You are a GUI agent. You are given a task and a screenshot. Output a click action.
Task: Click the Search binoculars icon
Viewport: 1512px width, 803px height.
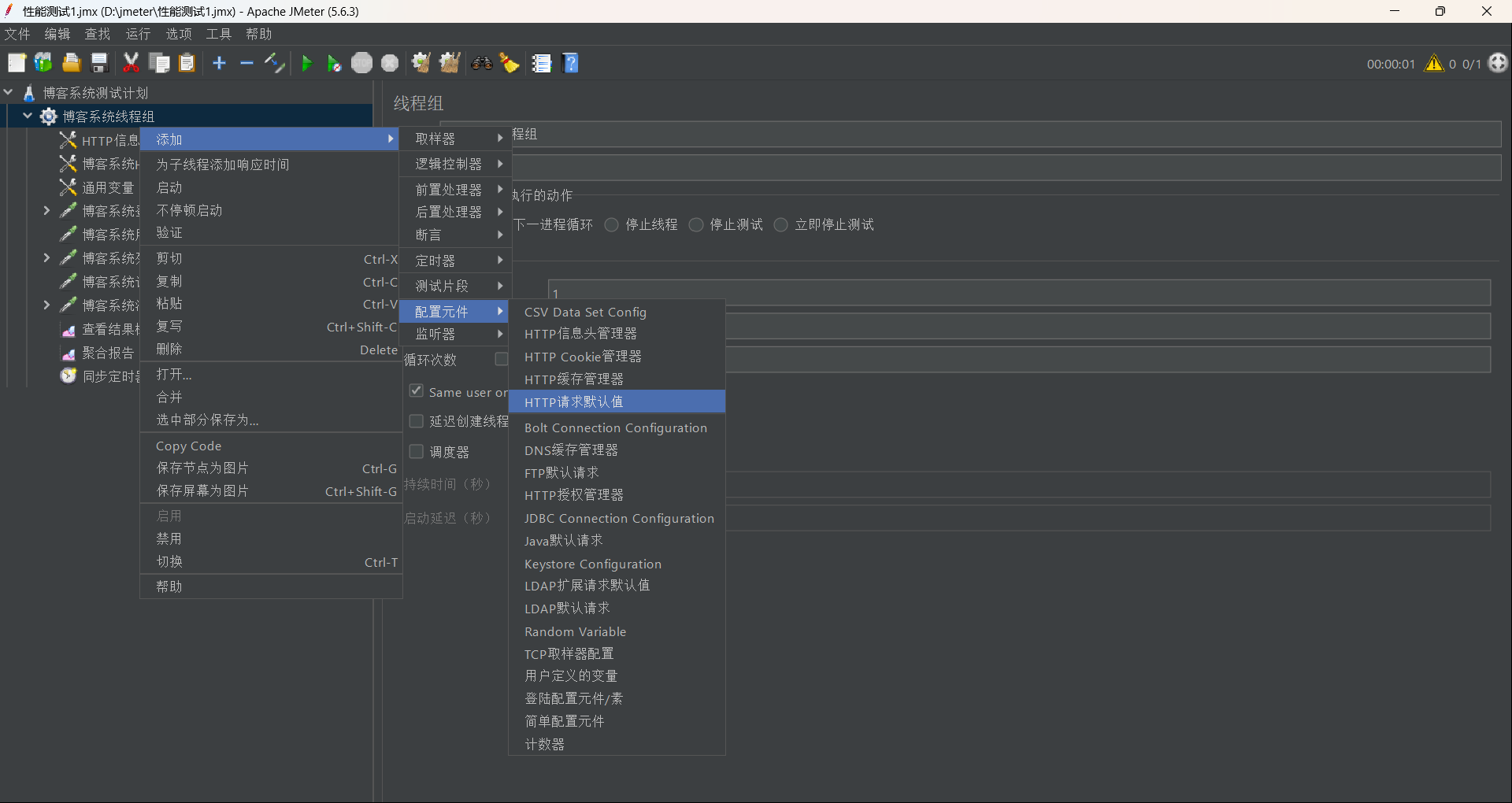[x=481, y=63]
